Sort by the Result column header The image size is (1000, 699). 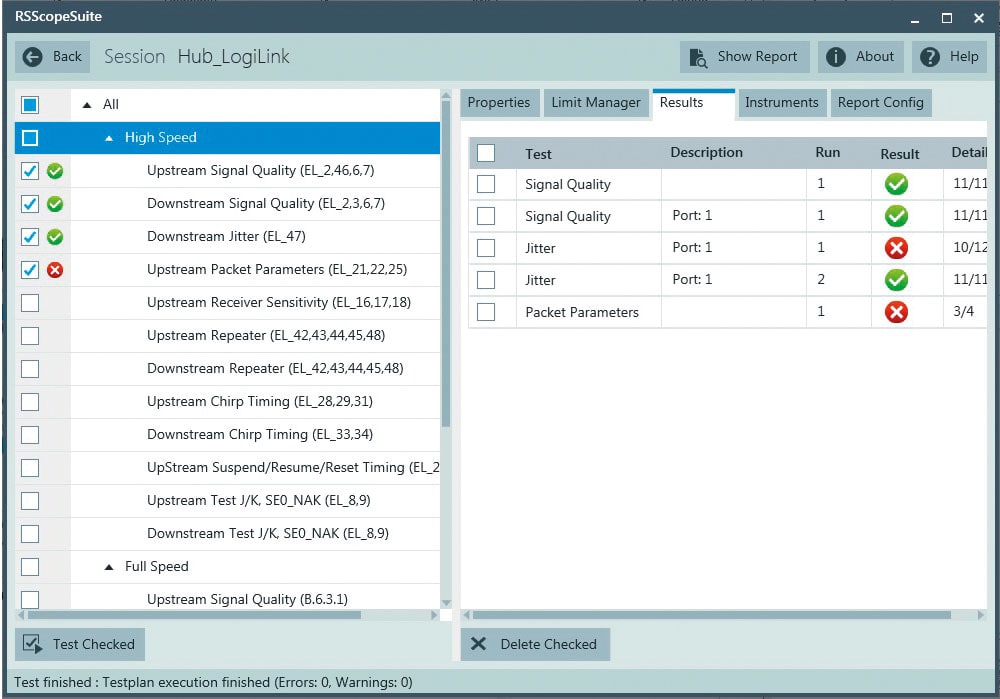pyautogui.click(x=899, y=154)
